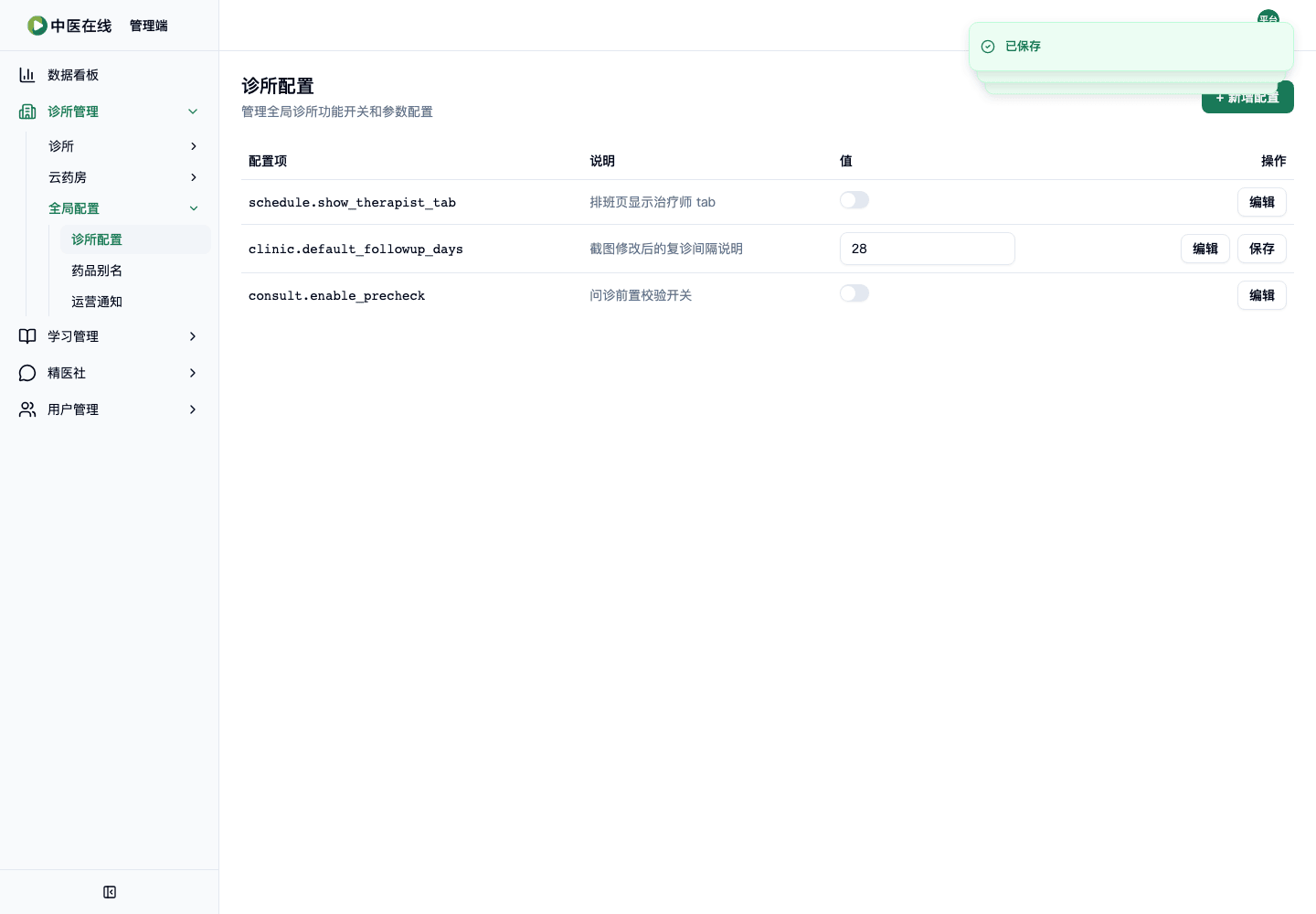Click description 截图修改后的复诊间隔说明
Image resolution: width=1316 pixels, height=914 pixels.
coord(666,249)
